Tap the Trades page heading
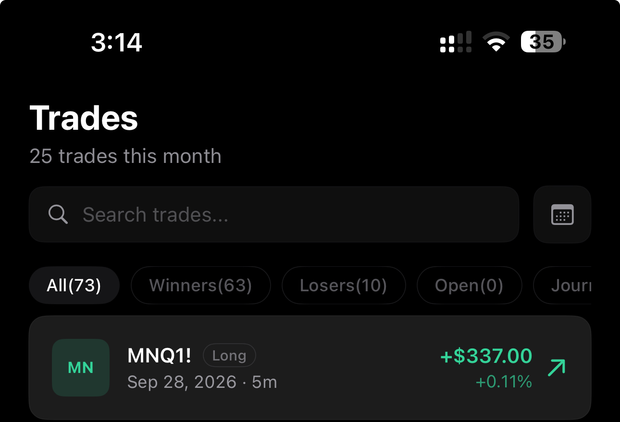 [83, 118]
